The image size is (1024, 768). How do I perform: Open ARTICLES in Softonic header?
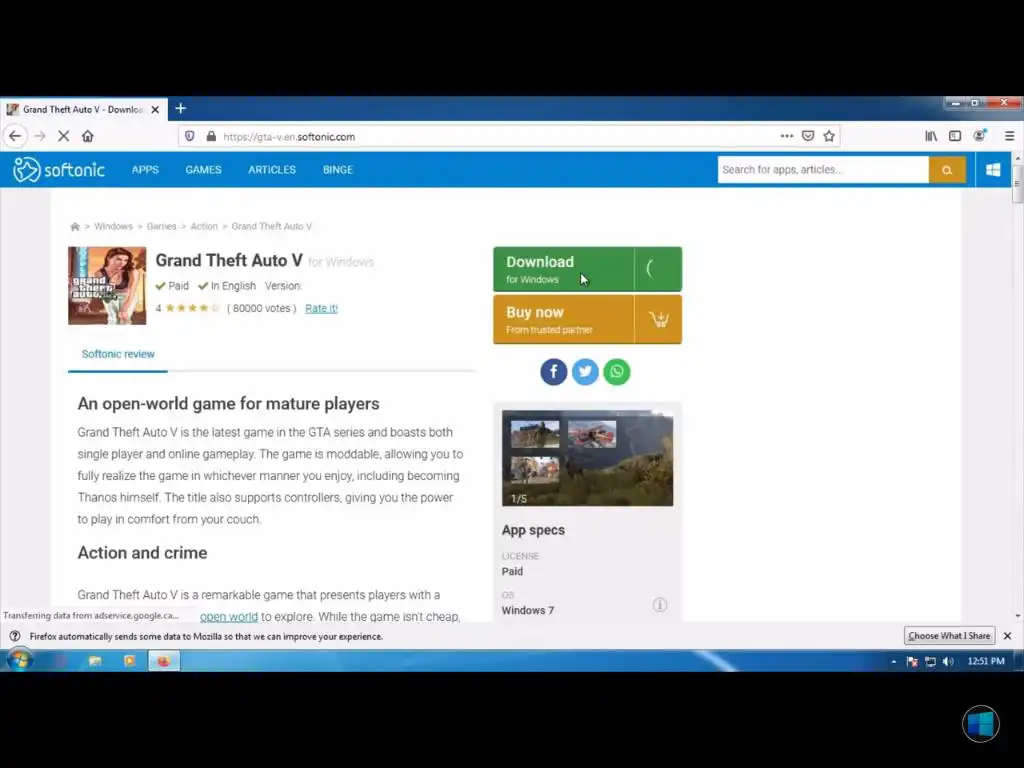coord(272,170)
